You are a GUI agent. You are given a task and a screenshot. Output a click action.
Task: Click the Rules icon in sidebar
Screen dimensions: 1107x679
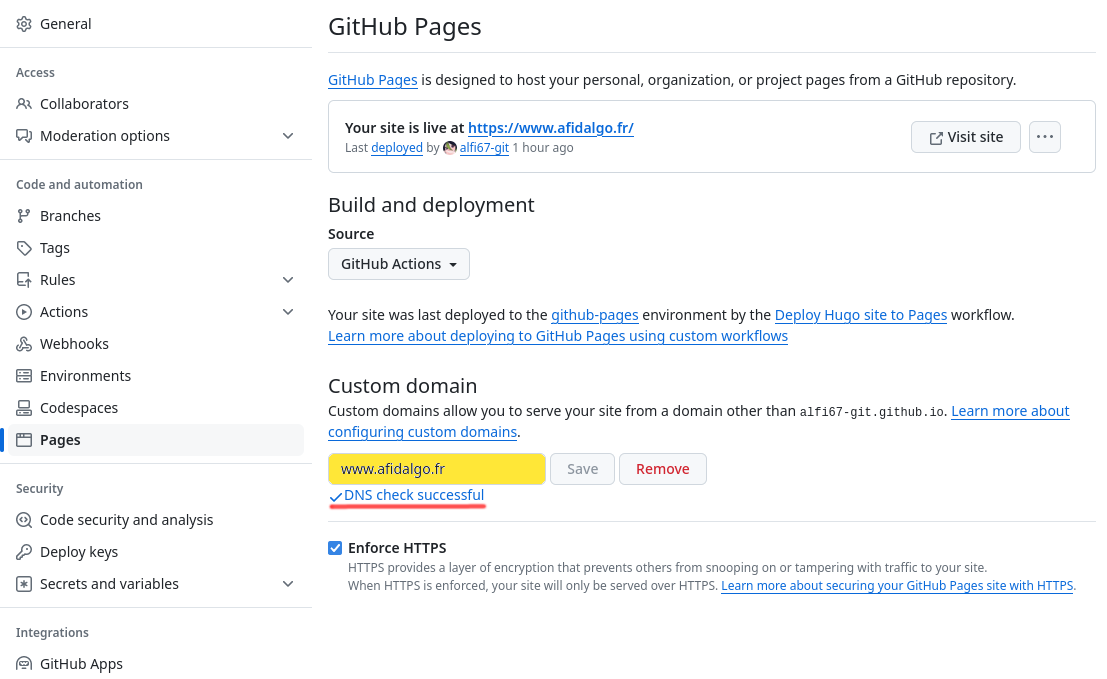24,280
